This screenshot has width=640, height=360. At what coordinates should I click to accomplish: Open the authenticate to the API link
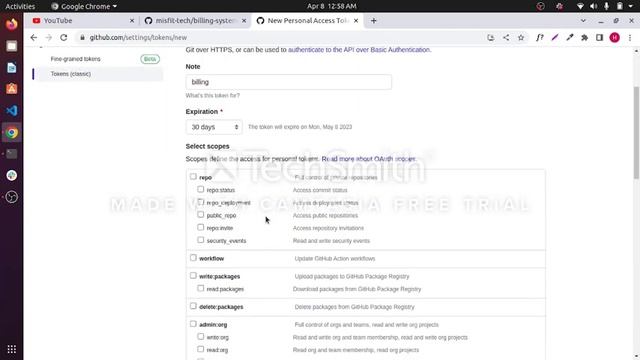[359, 50]
